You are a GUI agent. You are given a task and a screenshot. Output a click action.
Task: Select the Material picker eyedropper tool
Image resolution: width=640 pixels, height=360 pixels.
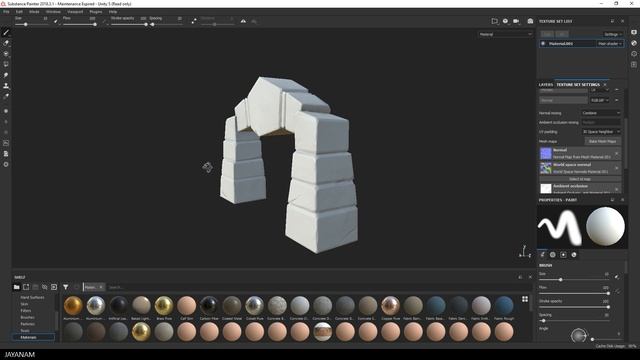tap(6, 96)
